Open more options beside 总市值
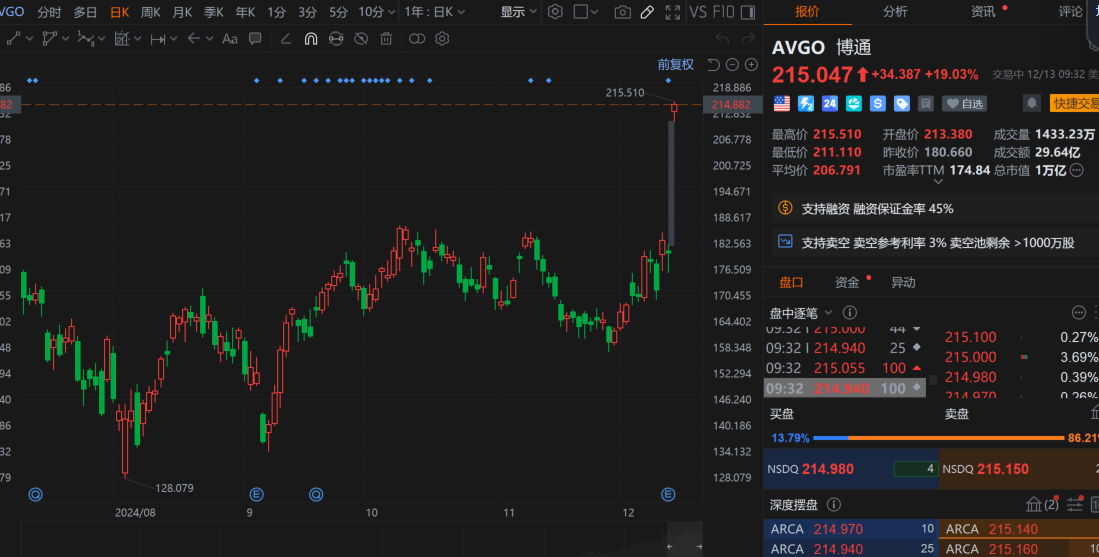This screenshot has width=1099, height=557. tap(1077, 170)
